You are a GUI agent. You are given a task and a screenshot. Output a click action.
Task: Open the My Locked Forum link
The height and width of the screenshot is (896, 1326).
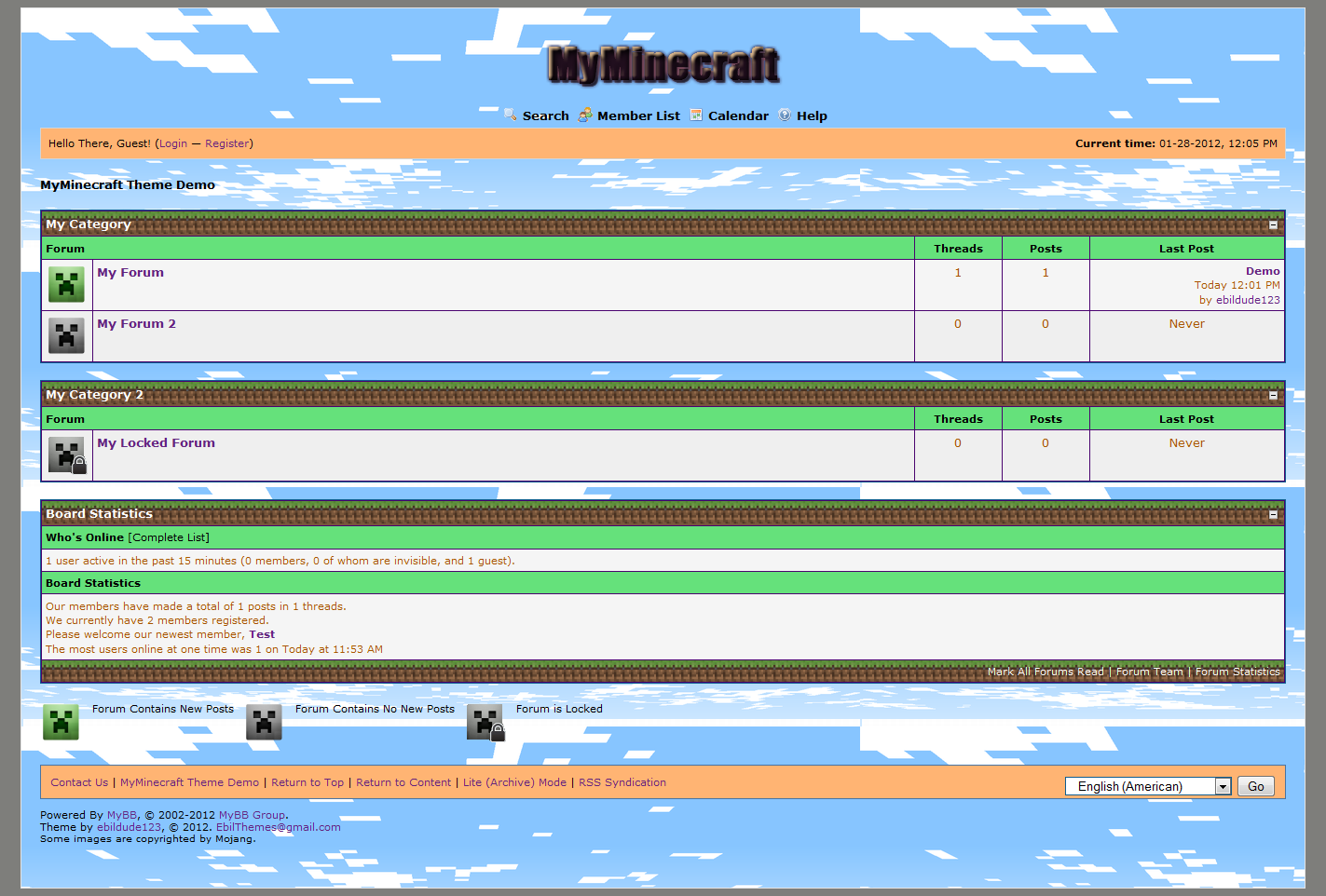(156, 443)
